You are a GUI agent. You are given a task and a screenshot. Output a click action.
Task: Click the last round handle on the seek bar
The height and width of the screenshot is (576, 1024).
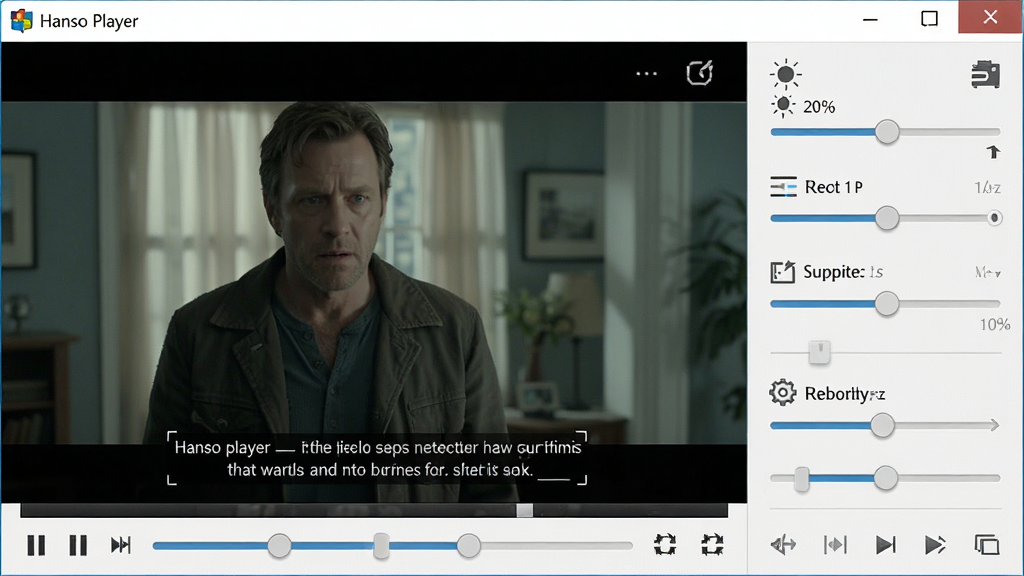tap(468, 546)
